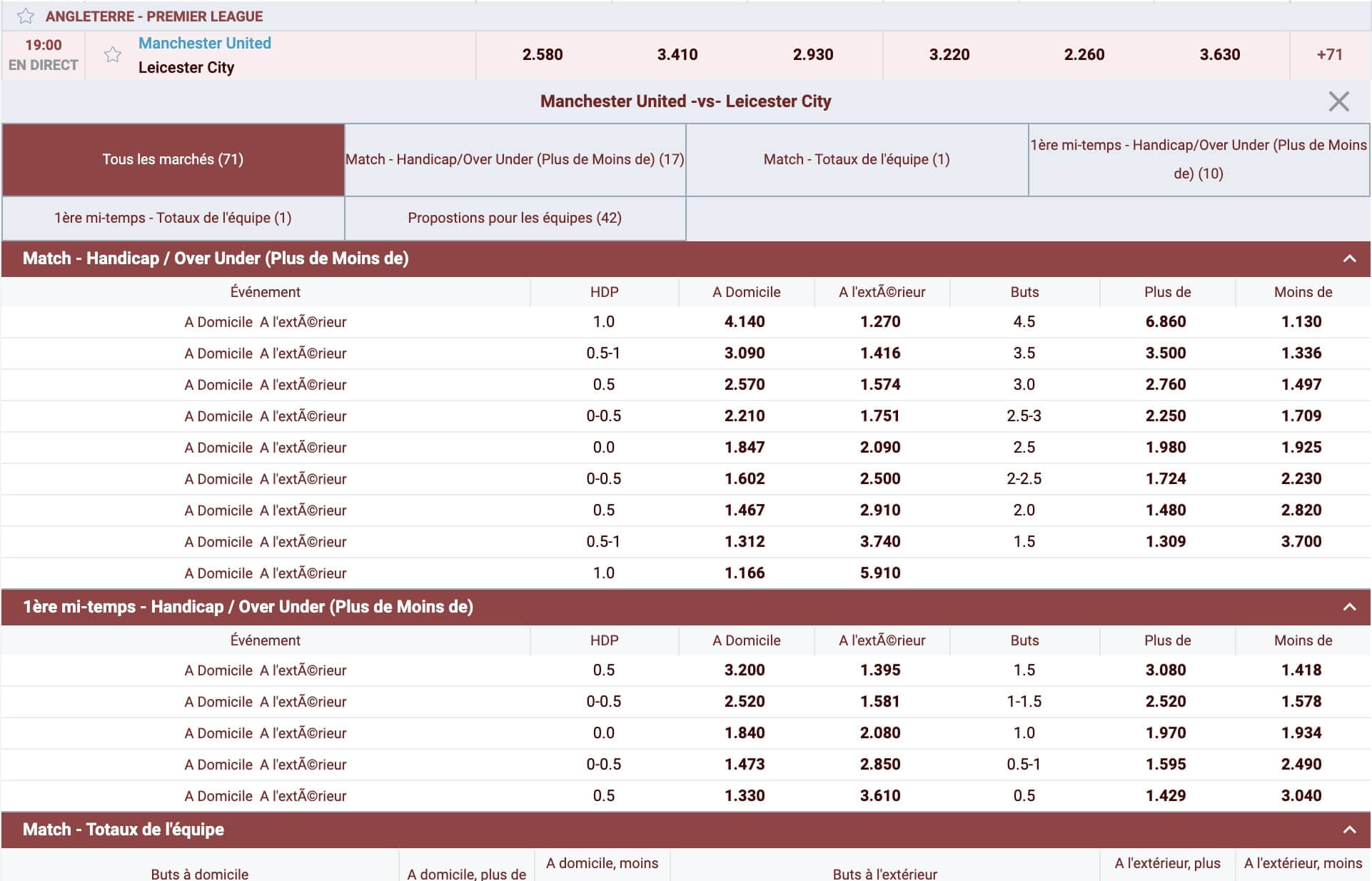Open Propostions pour les équipes (42) tab
The image size is (1372, 881).
pyautogui.click(x=515, y=218)
